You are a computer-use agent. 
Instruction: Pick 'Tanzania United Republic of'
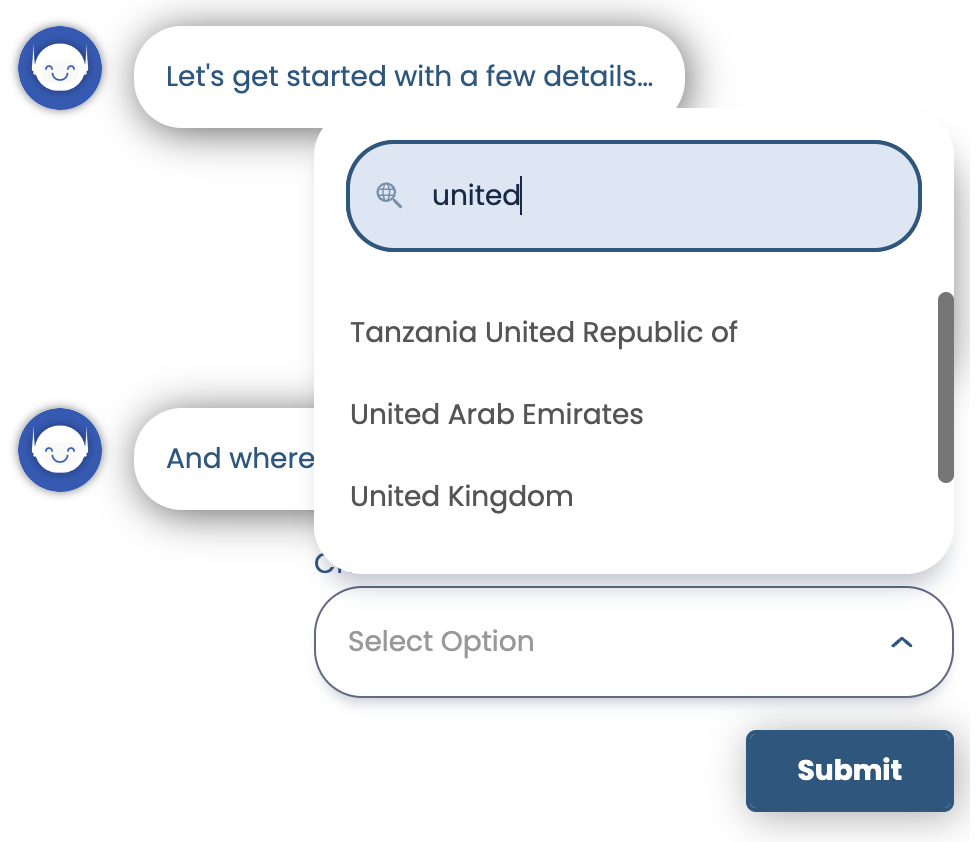point(543,332)
